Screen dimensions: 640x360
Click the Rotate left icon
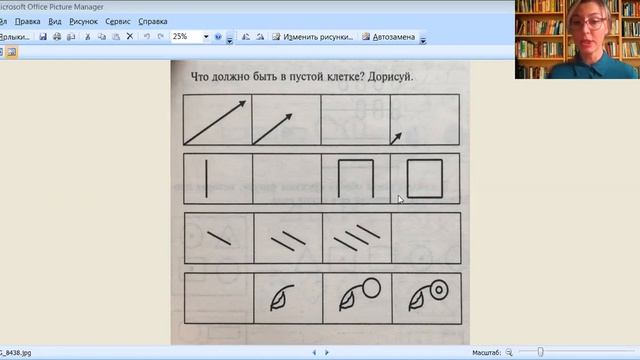click(x=246, y=37)
